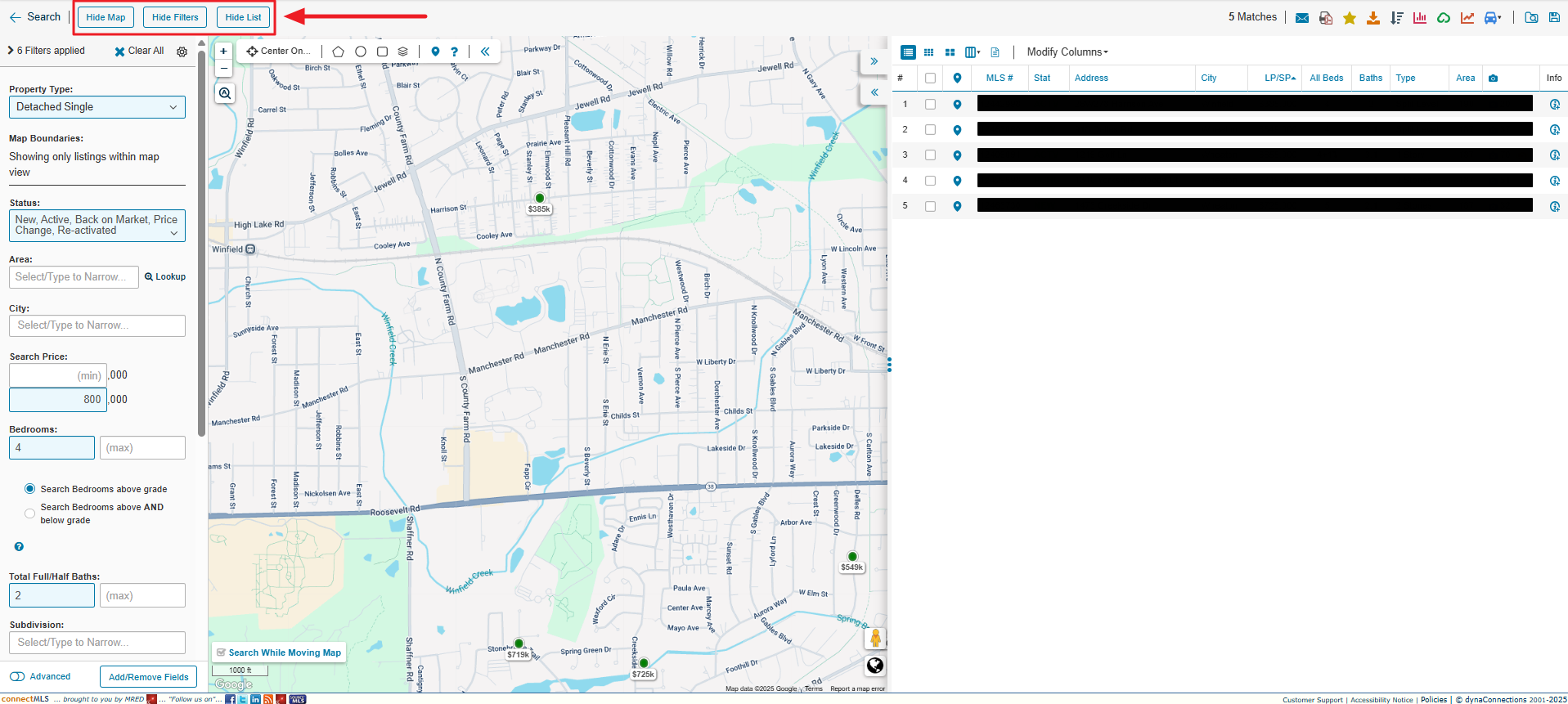This screenshot has width=1568, height=704.
Task: Click the folder search saved searches icon
Action: 1532,17
